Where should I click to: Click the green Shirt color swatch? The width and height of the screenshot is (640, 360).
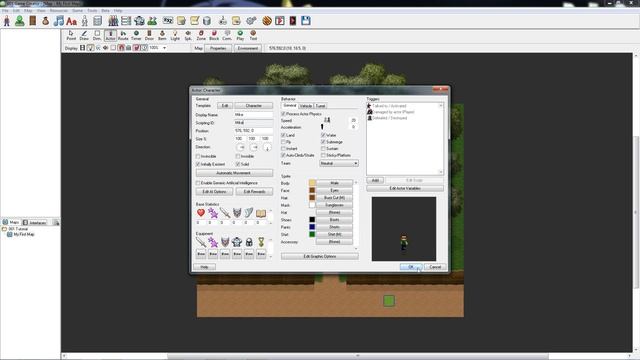tap(312, 234)
